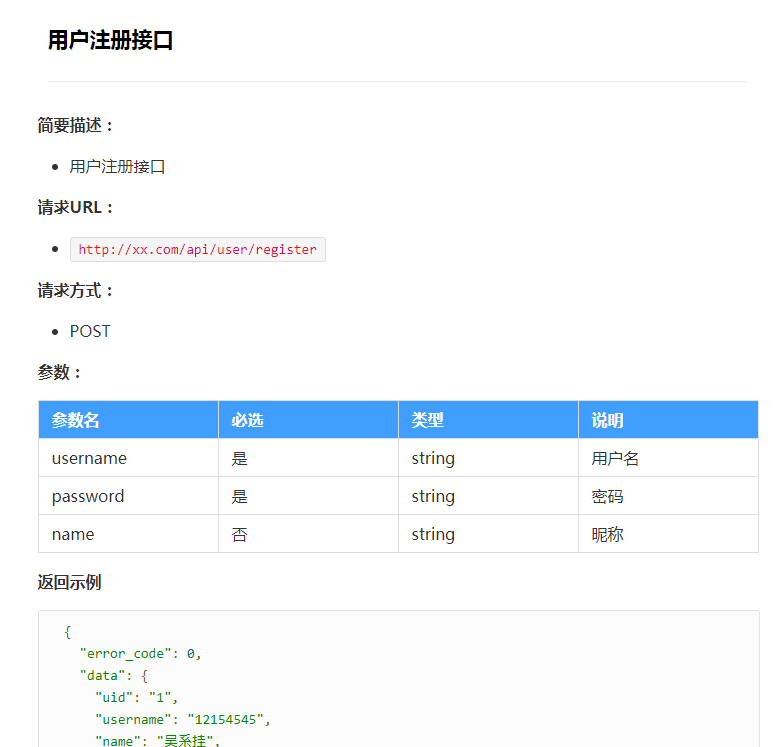The width and height of the screenshot is (778, 747).
Task: Click the "name": "吴系挂" code line
Action: click(x=157, y=741)
